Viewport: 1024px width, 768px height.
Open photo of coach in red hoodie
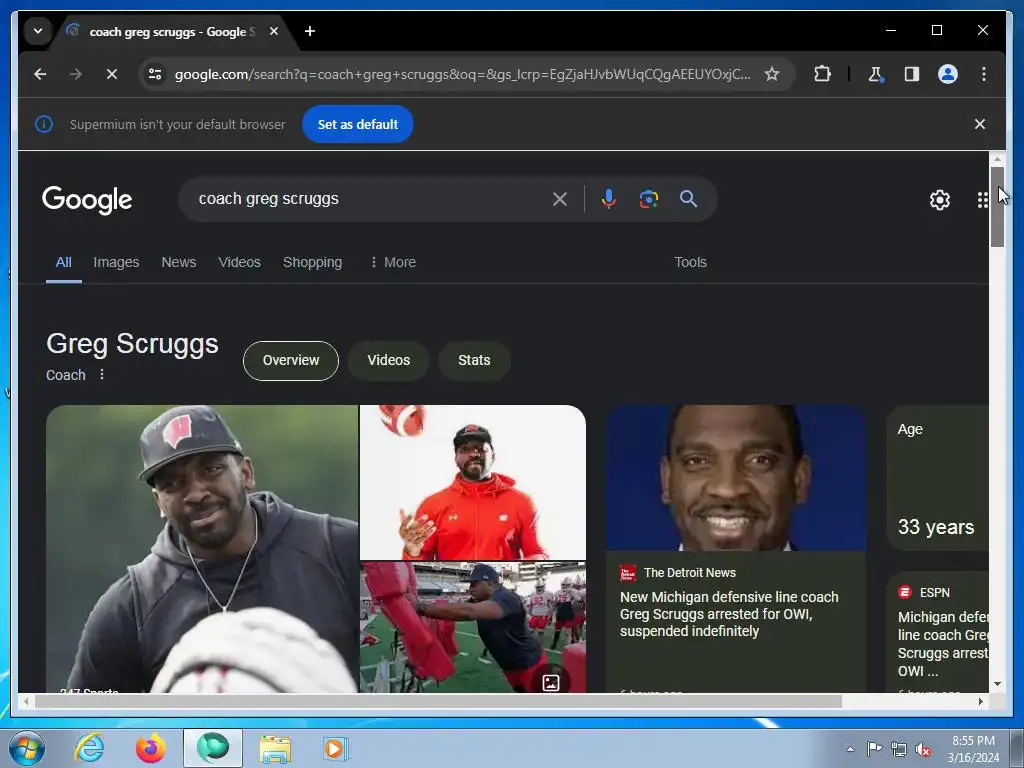point(473,482)
